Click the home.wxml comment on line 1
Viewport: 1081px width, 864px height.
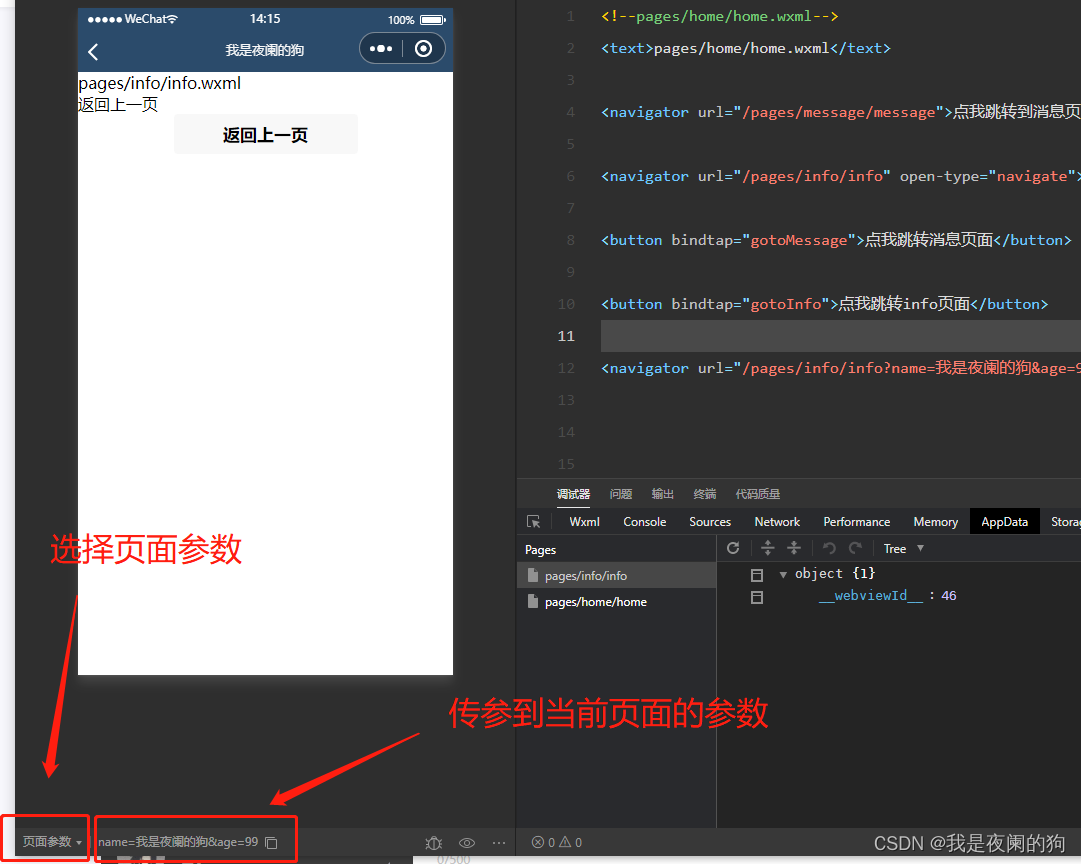(720, 17)
